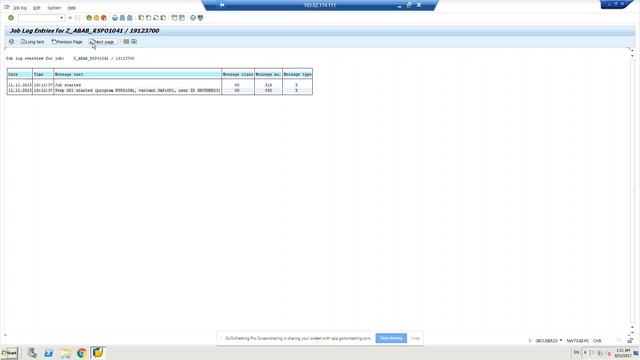Click the Find binoculars icon

[x=122, y=18]
